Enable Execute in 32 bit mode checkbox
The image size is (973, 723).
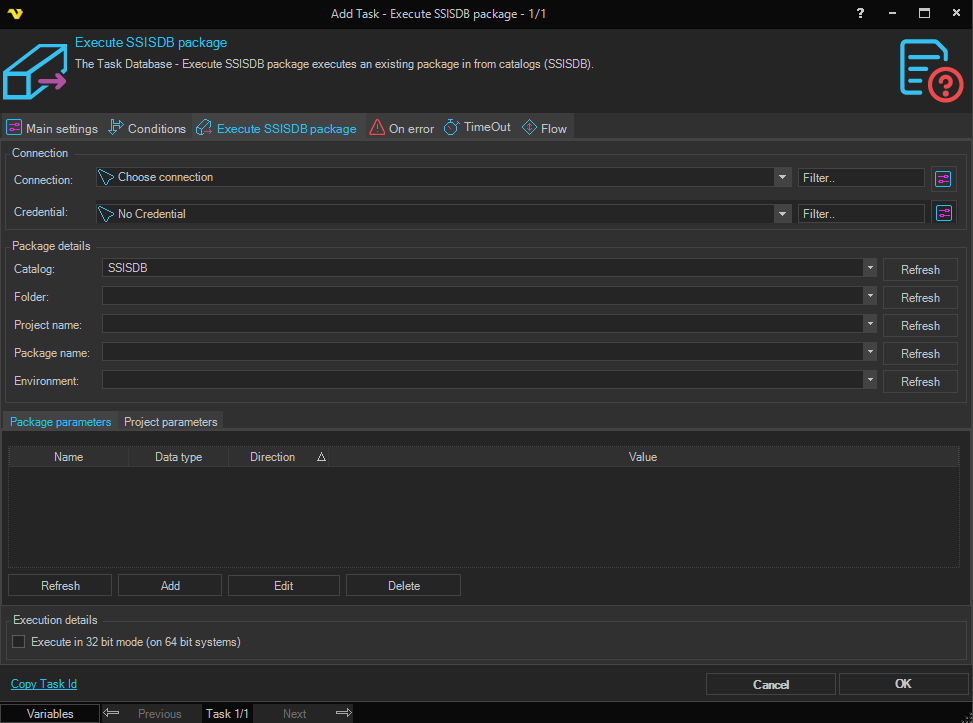(x=18, y=642)
